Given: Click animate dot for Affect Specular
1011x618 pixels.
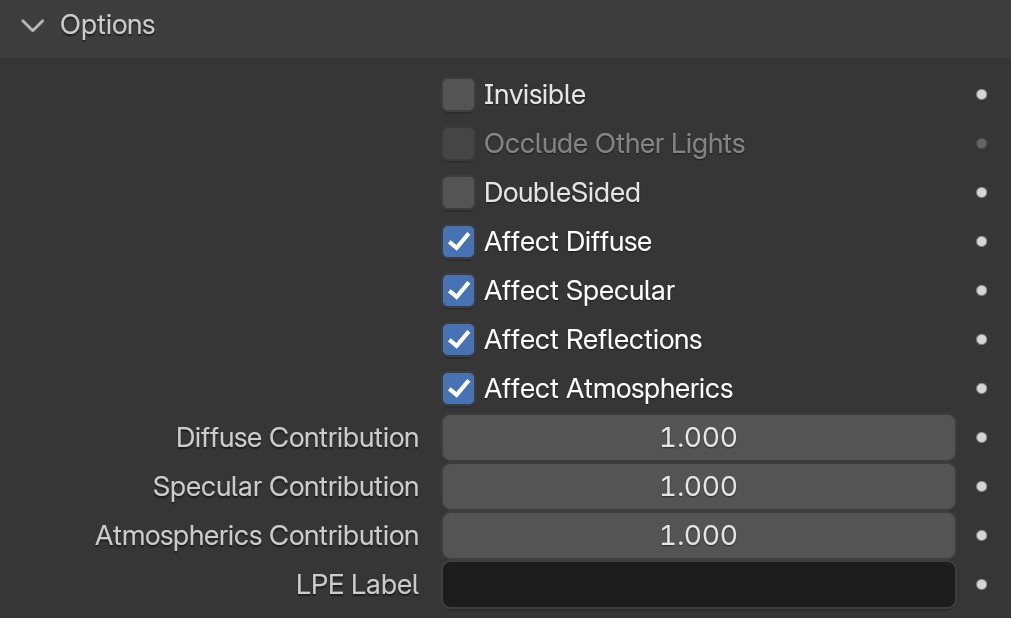Looking at the screenshot, I should pos(981,290).
